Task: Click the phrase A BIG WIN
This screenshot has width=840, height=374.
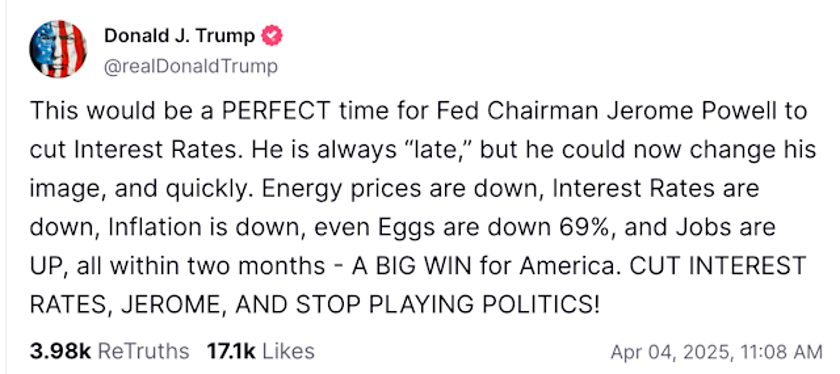Action: click(x=408, y=266)
